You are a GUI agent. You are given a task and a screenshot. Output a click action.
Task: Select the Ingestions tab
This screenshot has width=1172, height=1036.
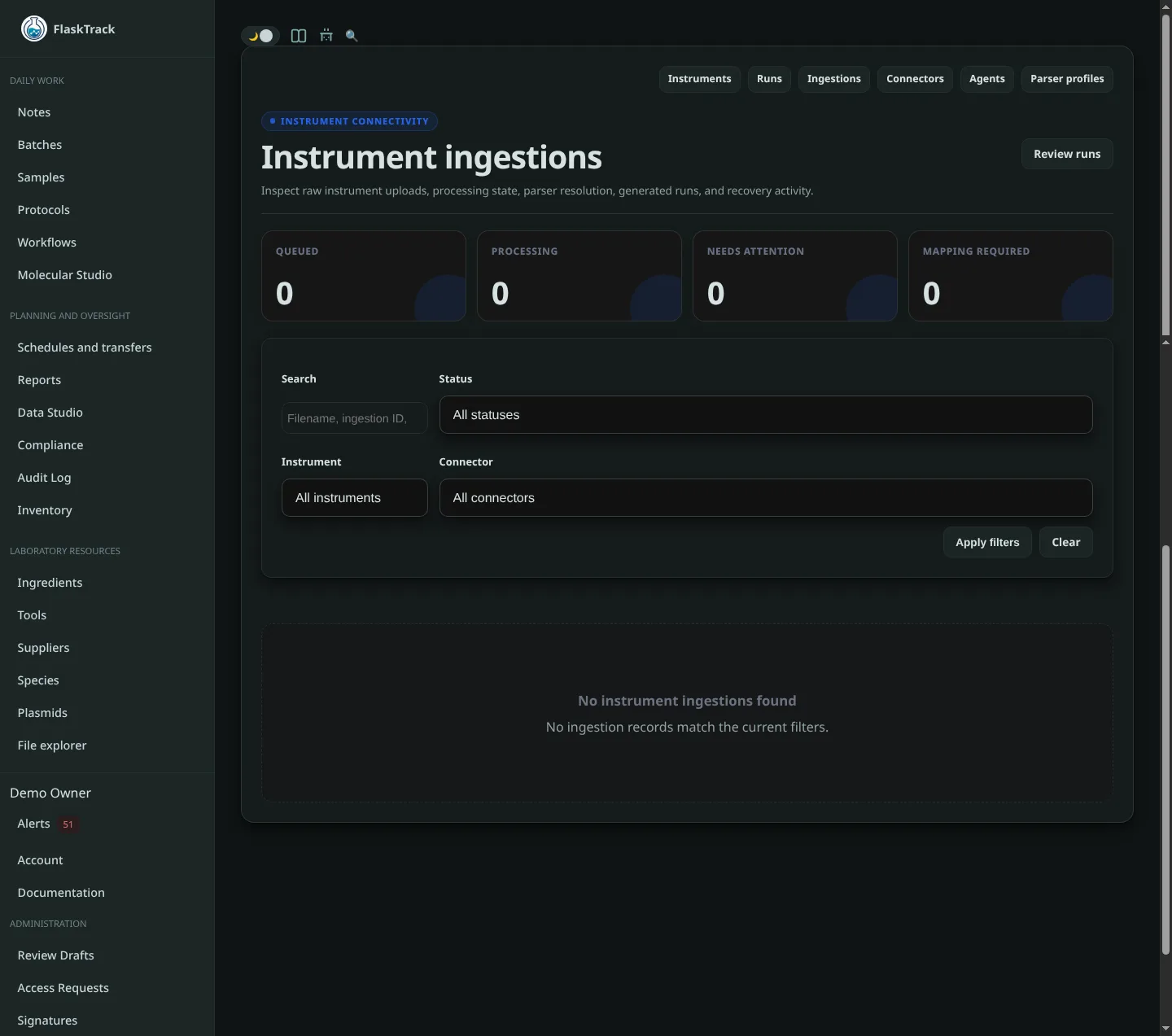(x=833, y=79)
